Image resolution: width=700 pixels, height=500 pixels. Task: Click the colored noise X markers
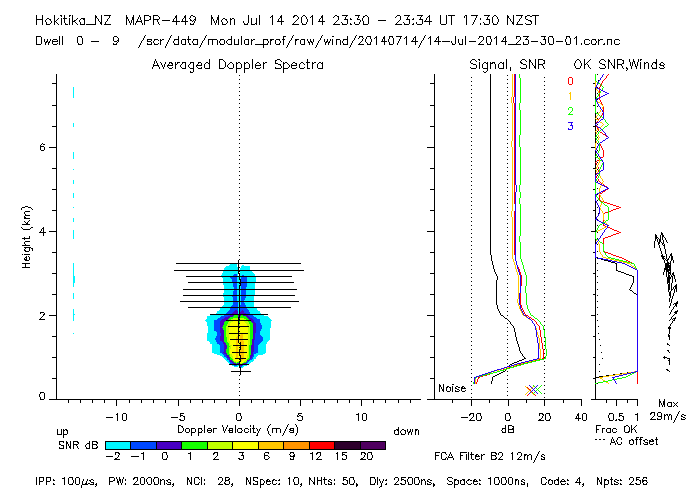pyautogui.click(x=533, y=390)
